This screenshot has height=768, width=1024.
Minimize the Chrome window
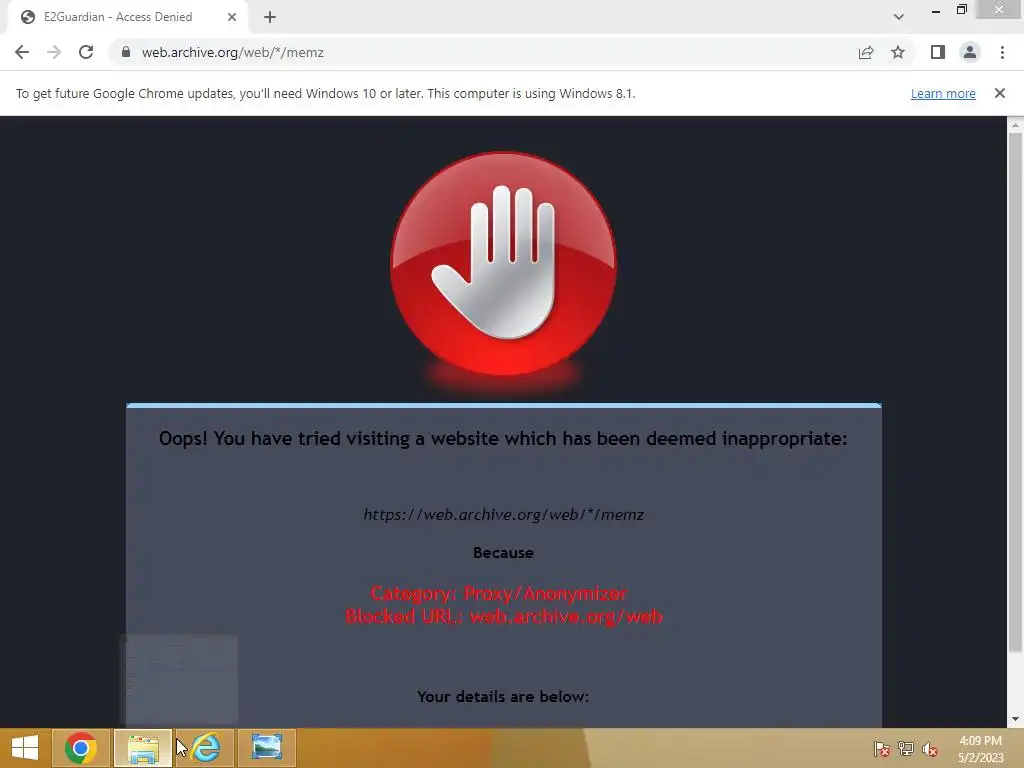[936, 10]
